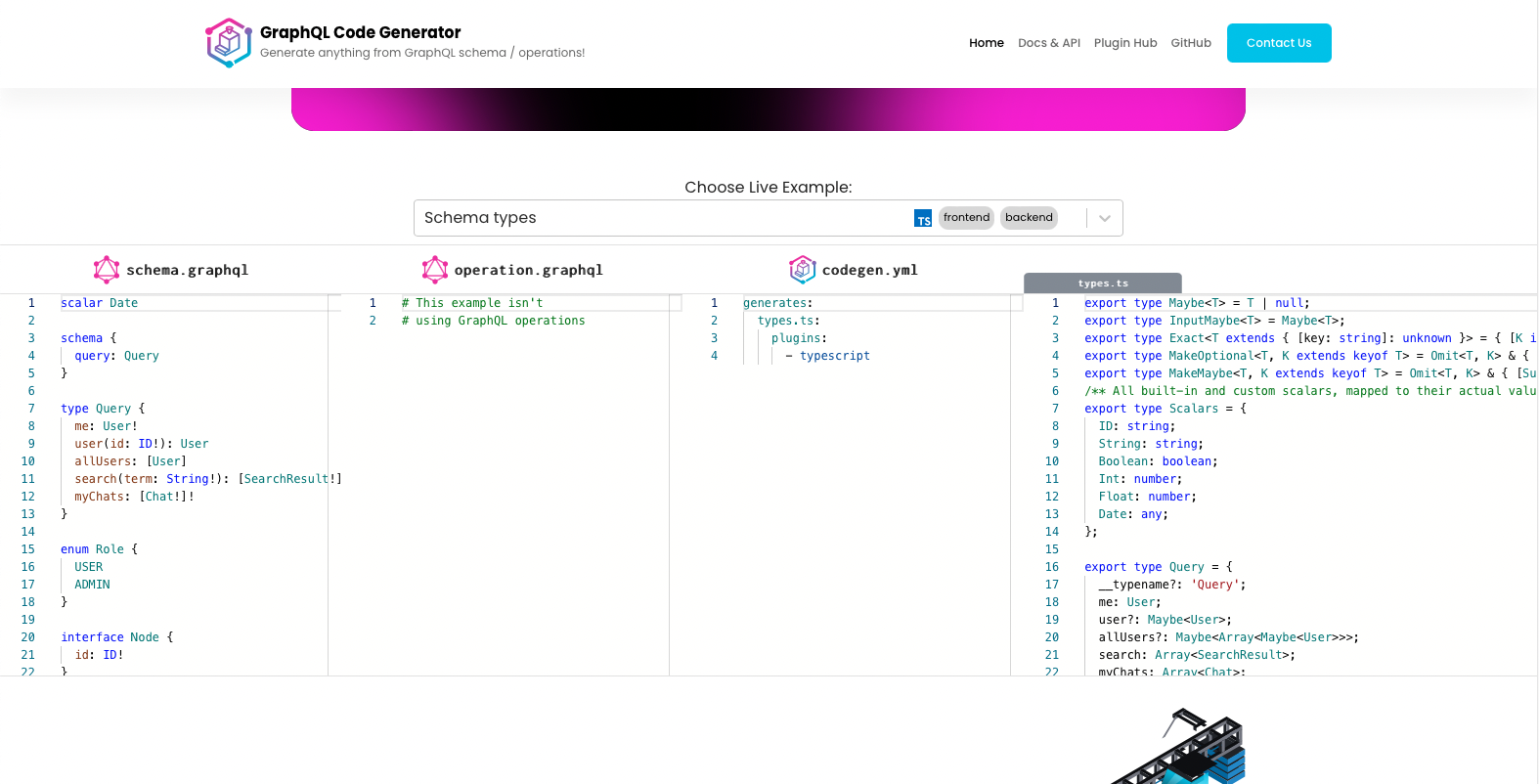1539x784 pixels.
Task: Click the isometric crane illustration
Action: pos(1179,746)
